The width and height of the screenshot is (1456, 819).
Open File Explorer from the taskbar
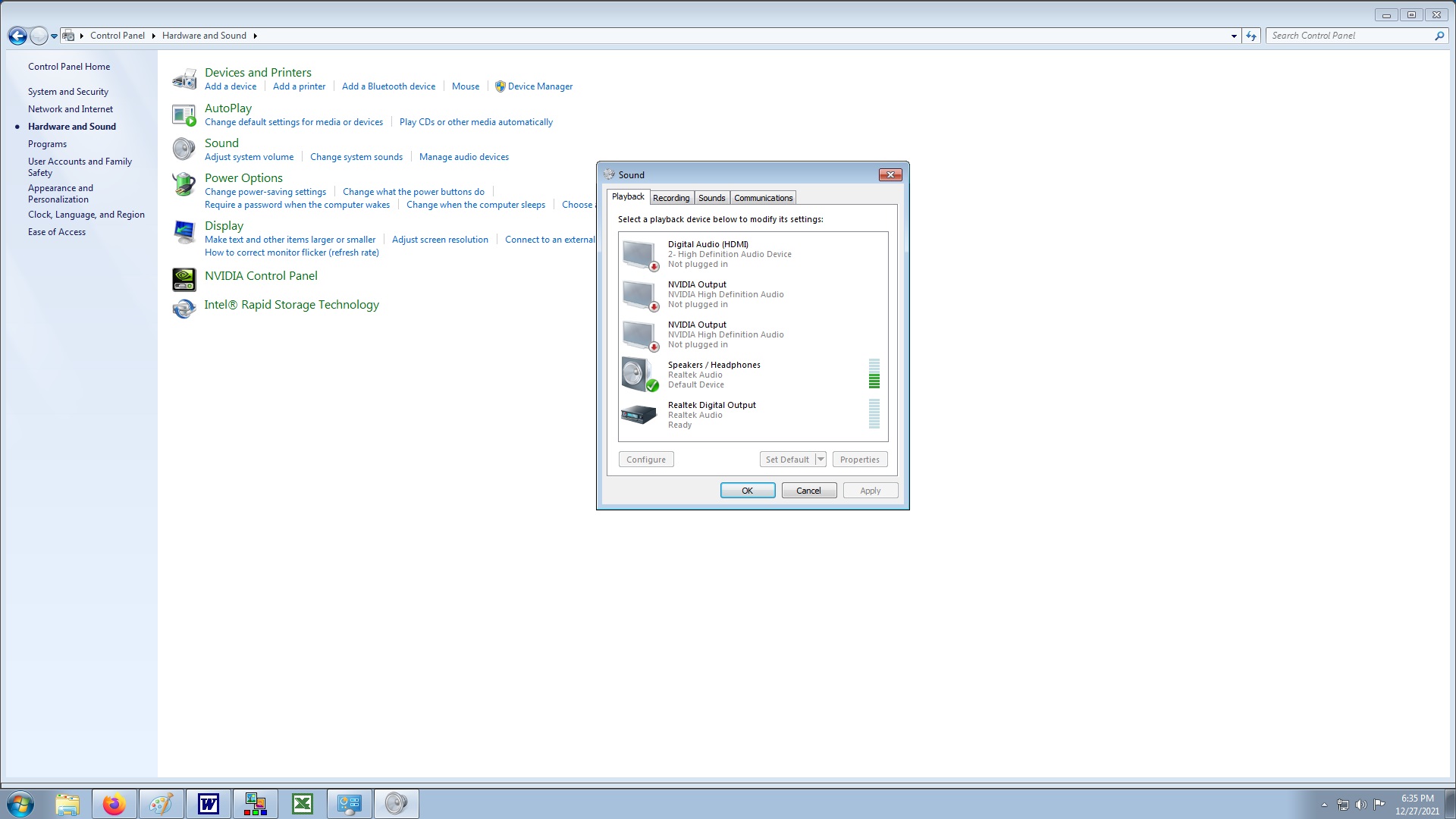point(67,804)
